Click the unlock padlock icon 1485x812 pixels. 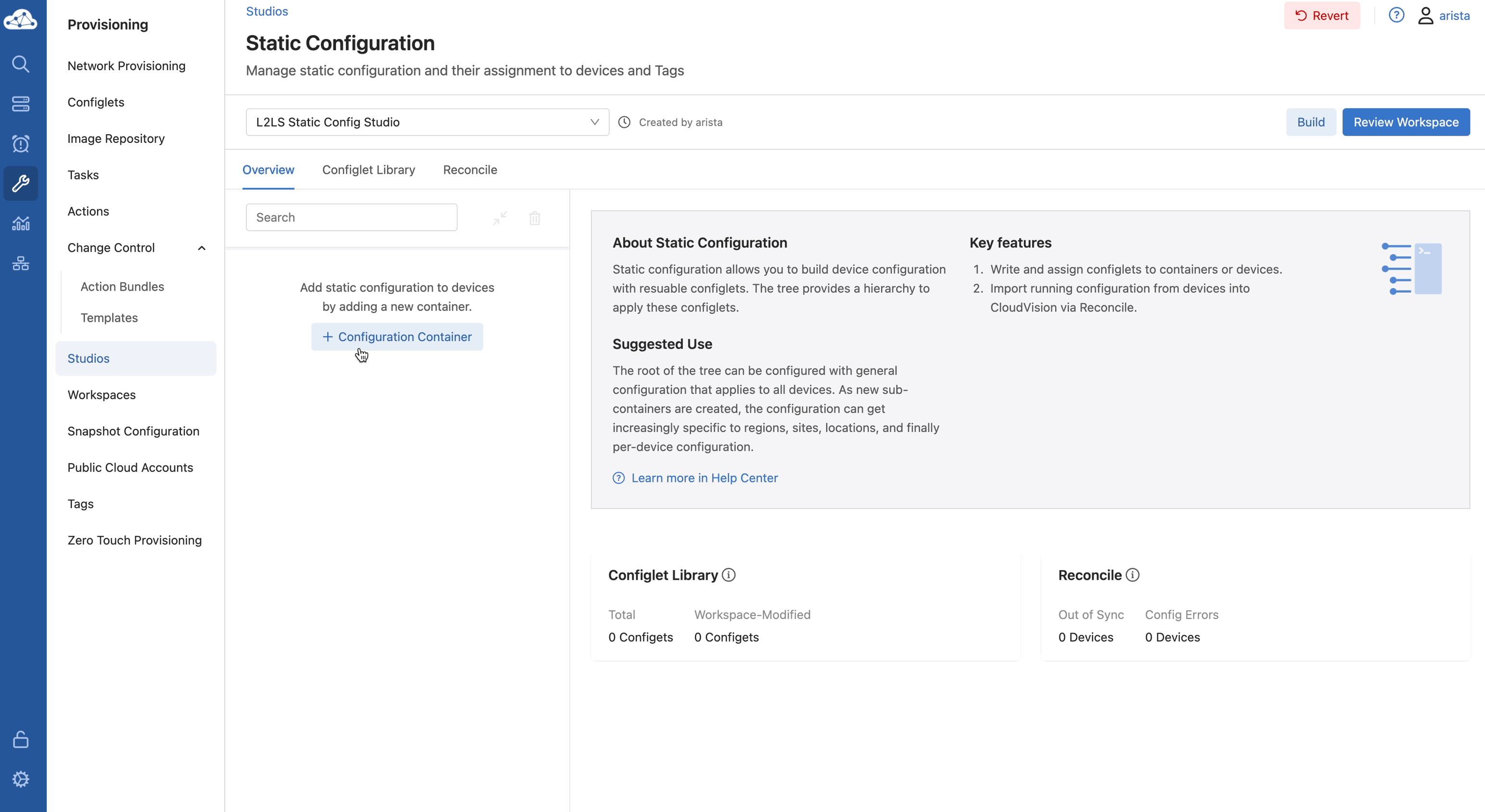(x=21, y=739)
